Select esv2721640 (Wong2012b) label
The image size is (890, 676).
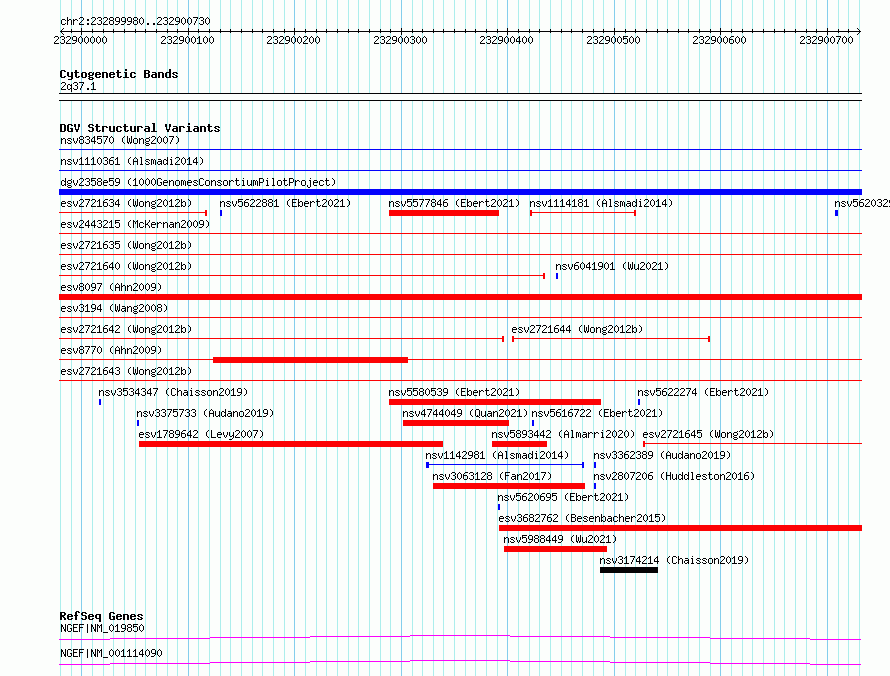[x=126, y=266]
